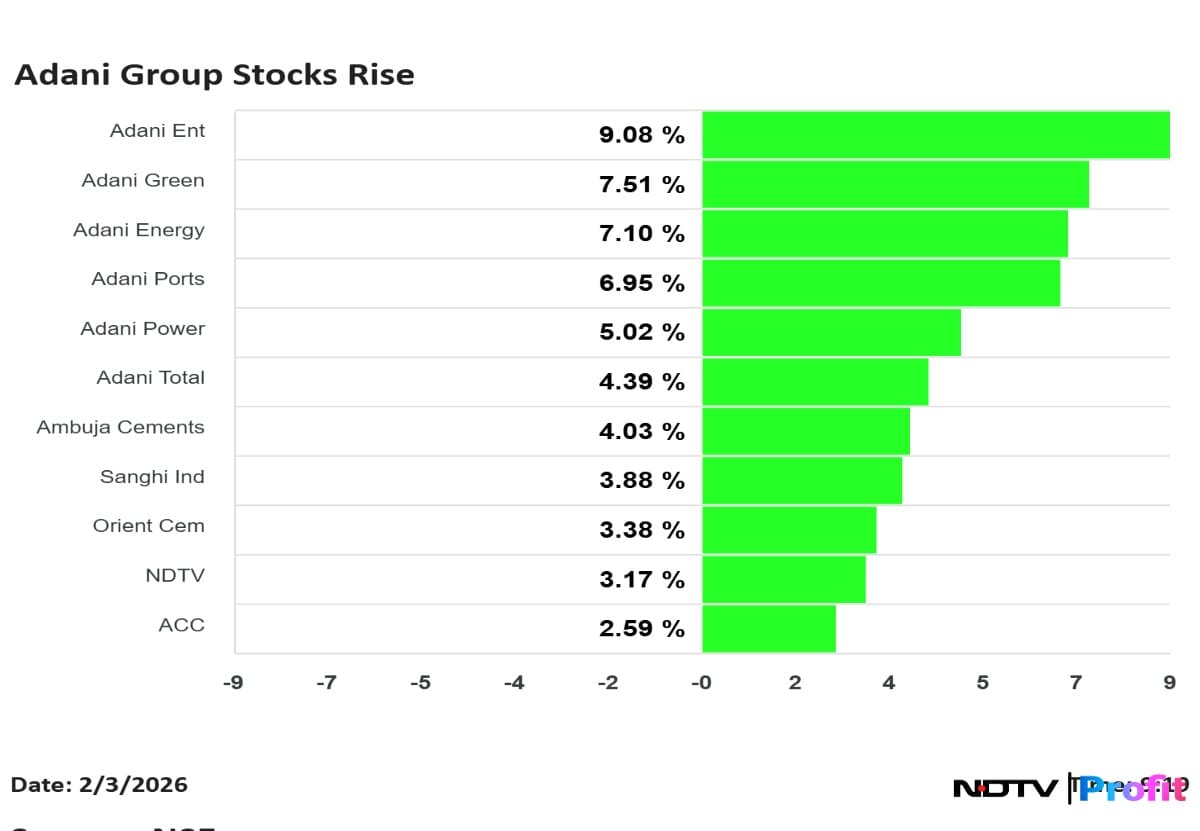This screenshot has height=831, width=1200.
Task: Click the 2.59 % value label
Action: 642,629
